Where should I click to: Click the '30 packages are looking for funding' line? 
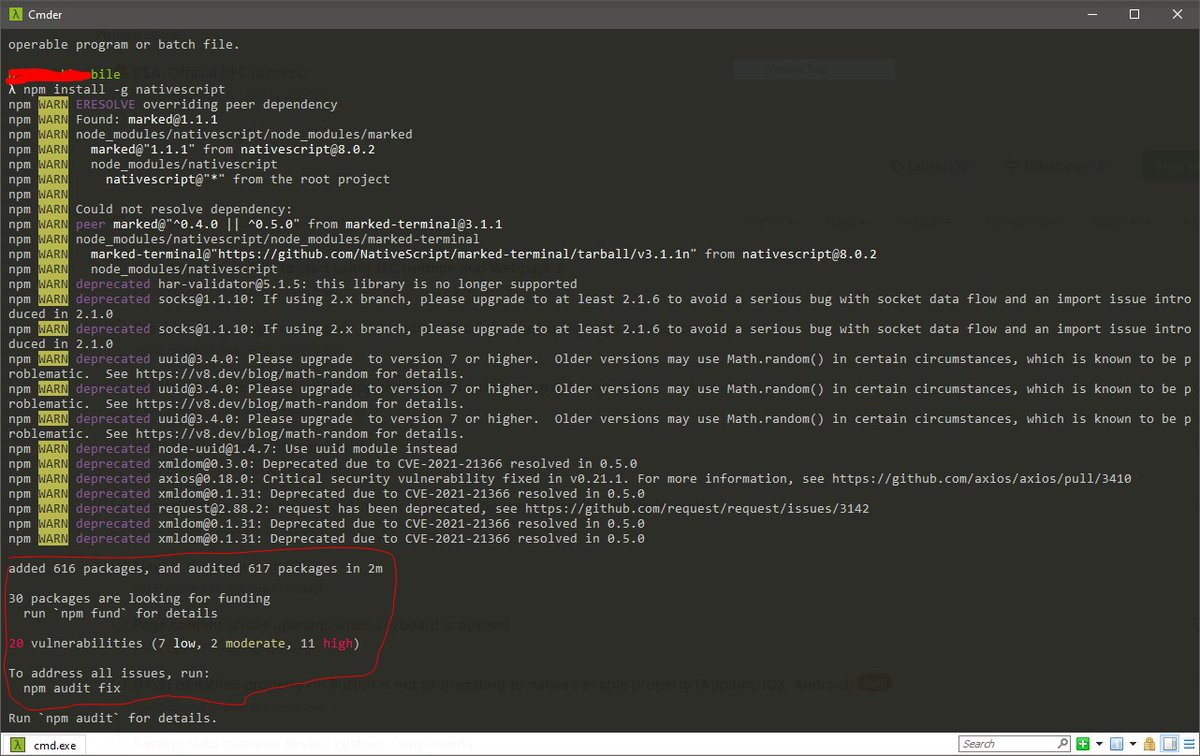(139, 598)
